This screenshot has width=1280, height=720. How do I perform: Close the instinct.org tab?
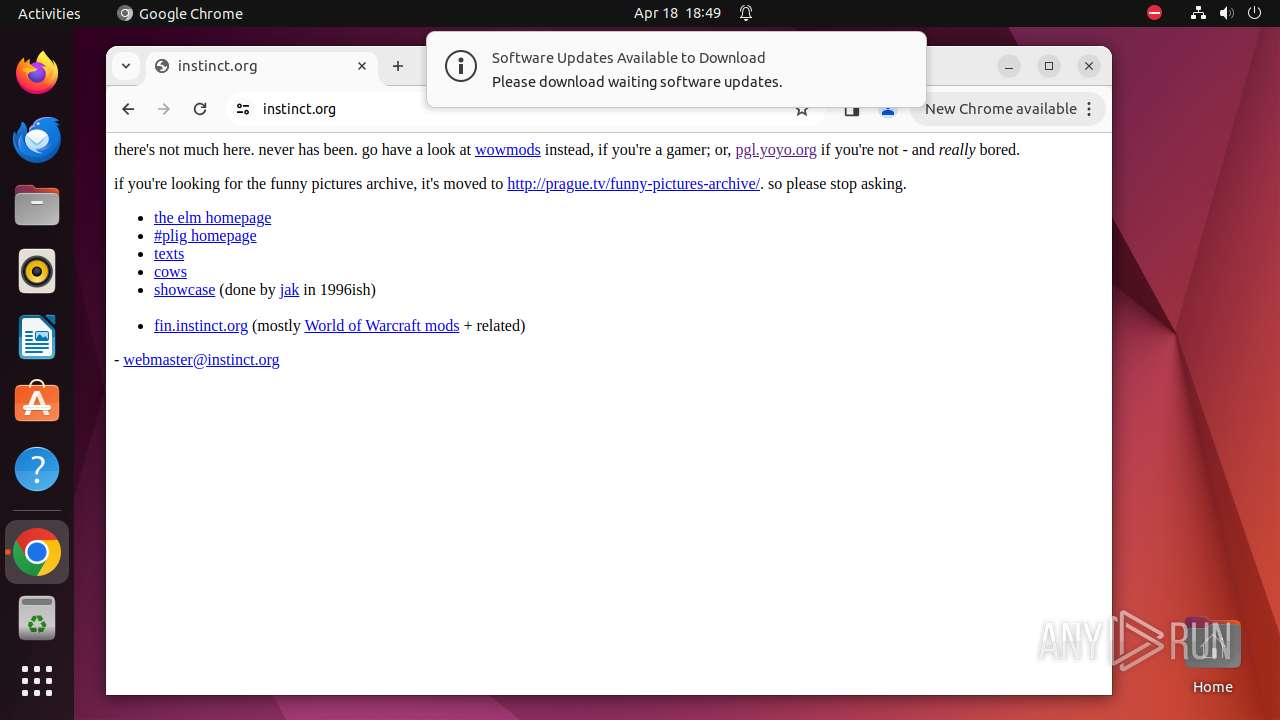click(x=362, y=66)
